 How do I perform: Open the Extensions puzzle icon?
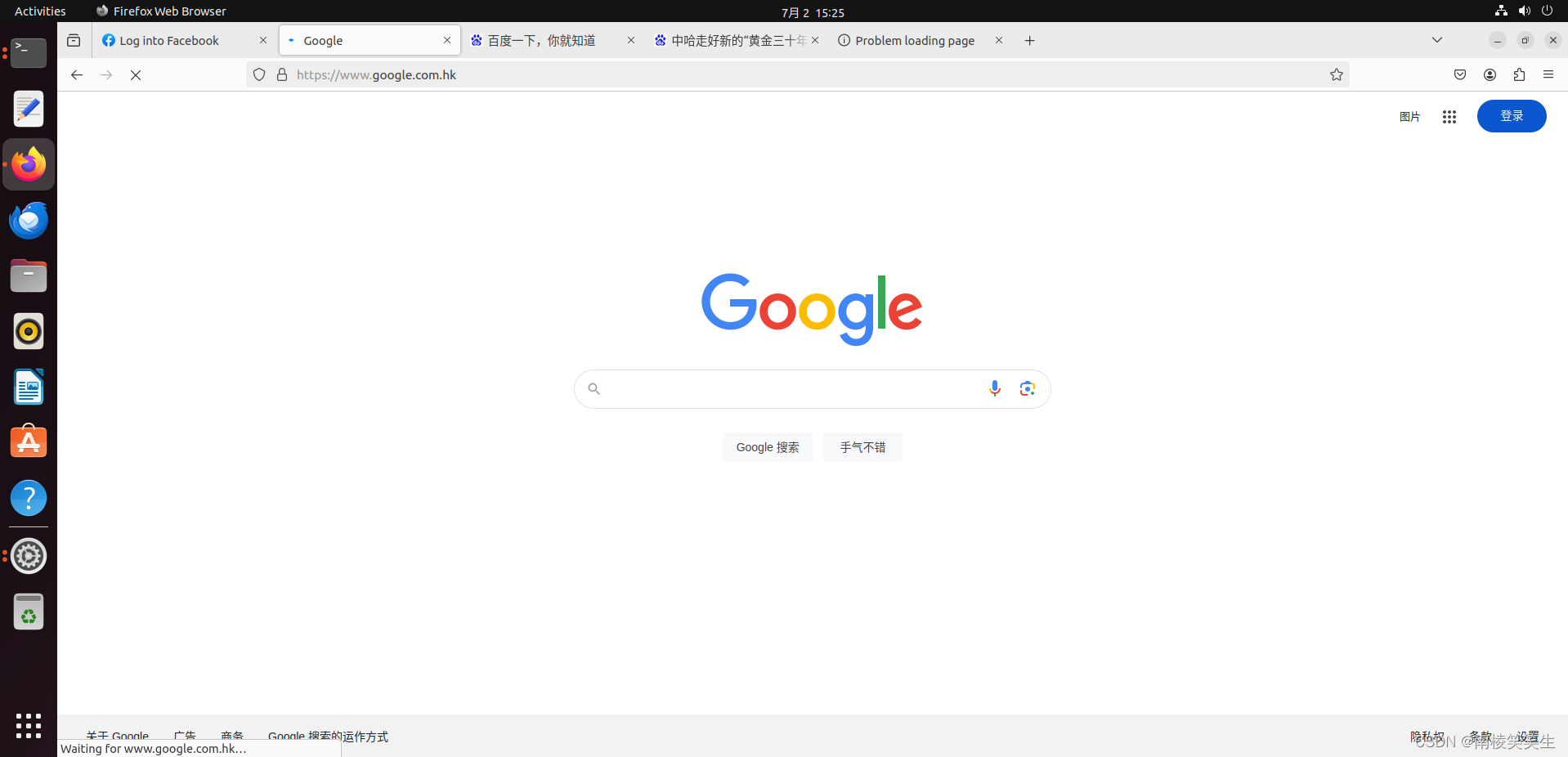point(1519,74)
